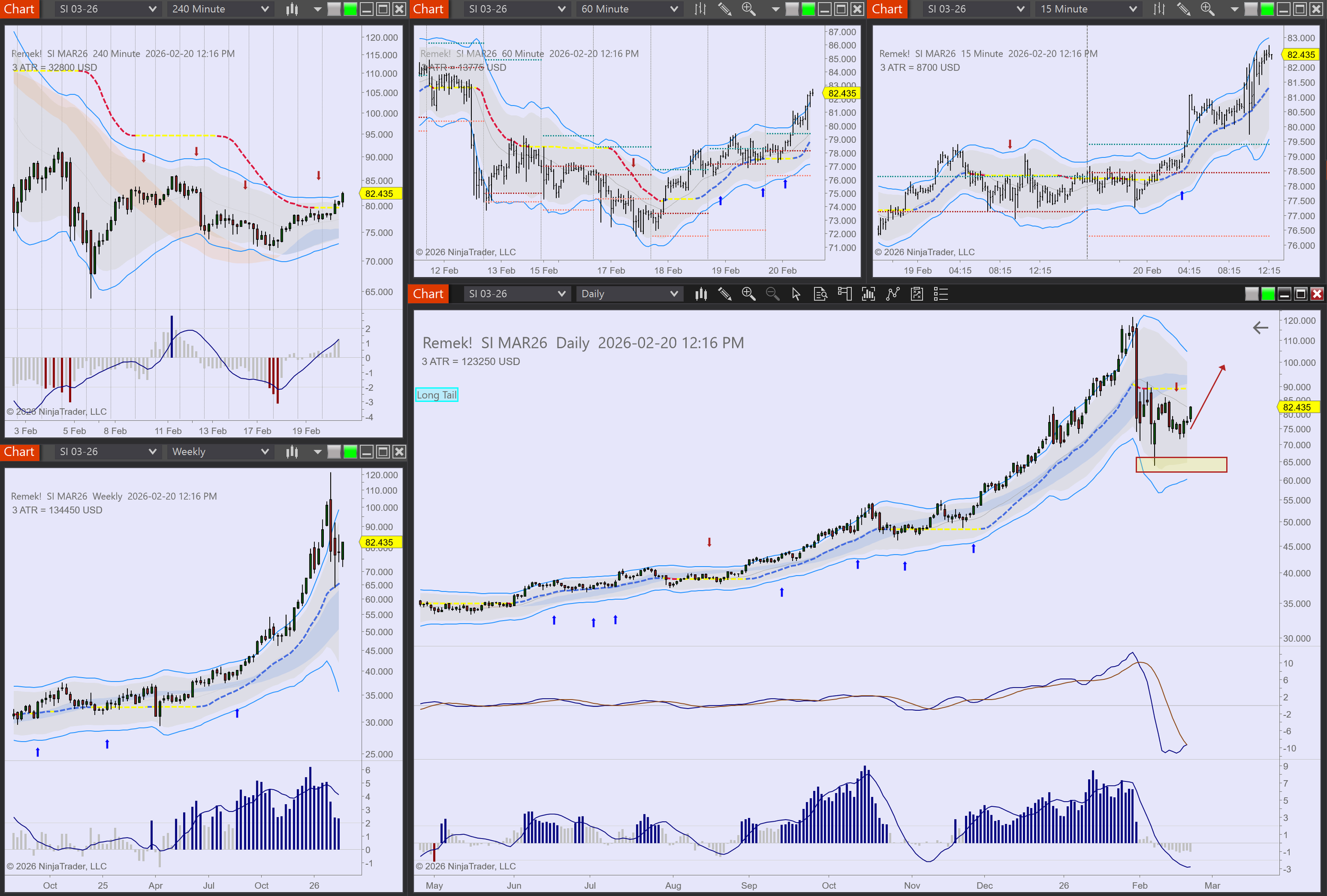Click the back arrow on Daily chart
This screenshot has width=1327, height=896.
(x=1260, y=328)
